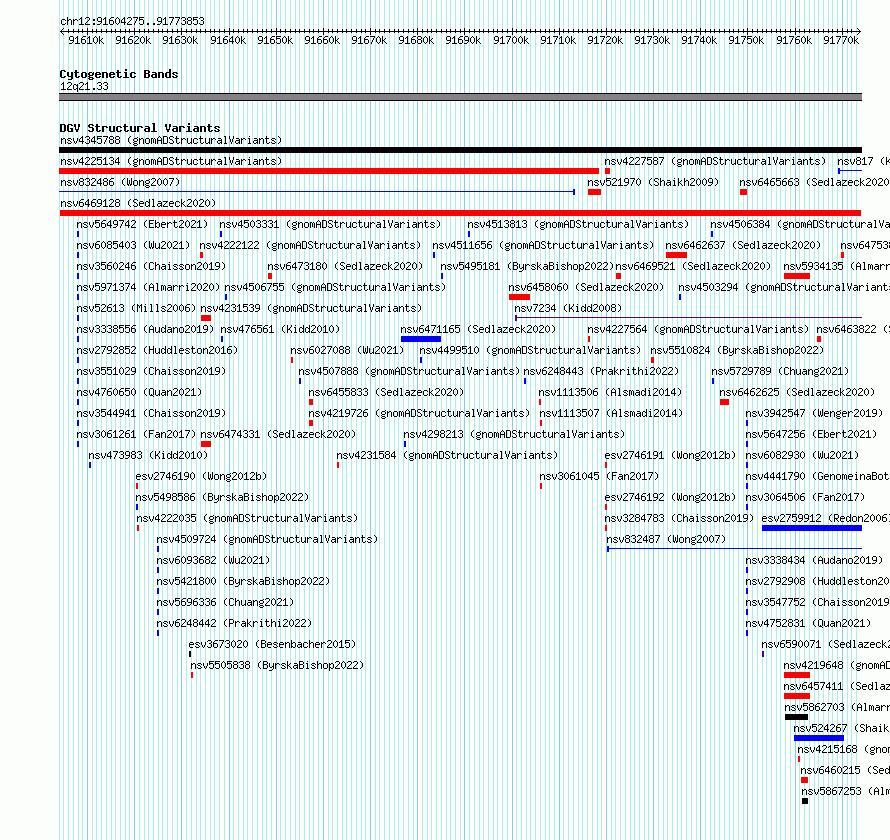Open nsv5505838 (ByrskaBishop2022) label

(x=277, y=665)
